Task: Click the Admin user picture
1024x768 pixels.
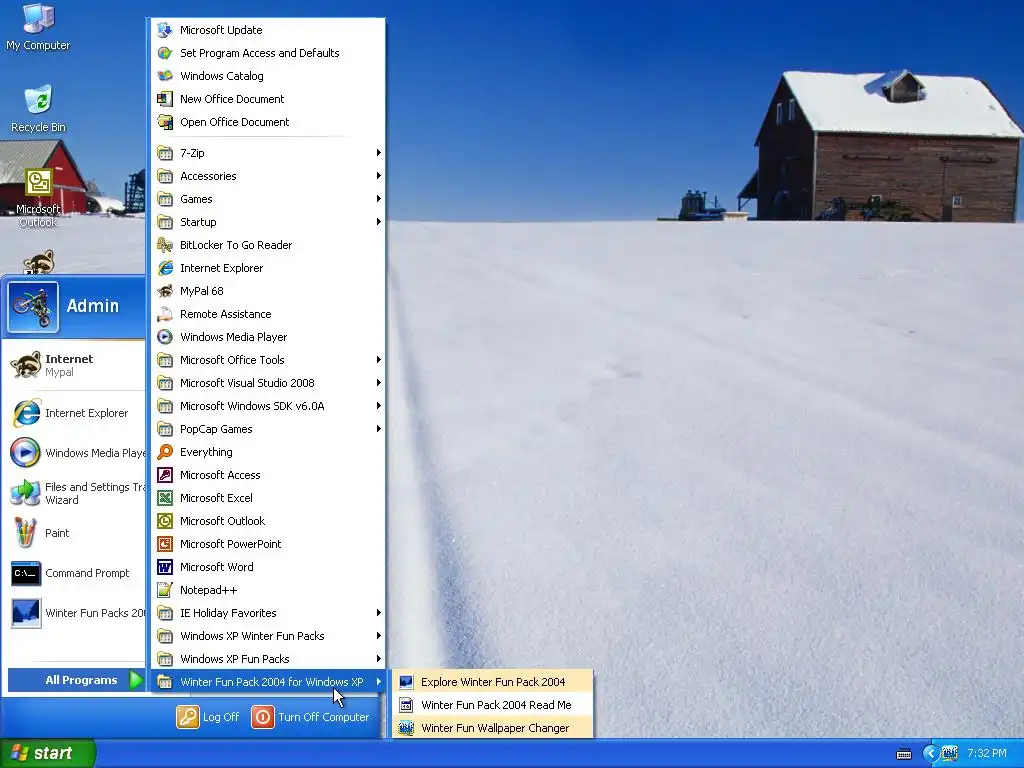Action: tap(33, 307)
